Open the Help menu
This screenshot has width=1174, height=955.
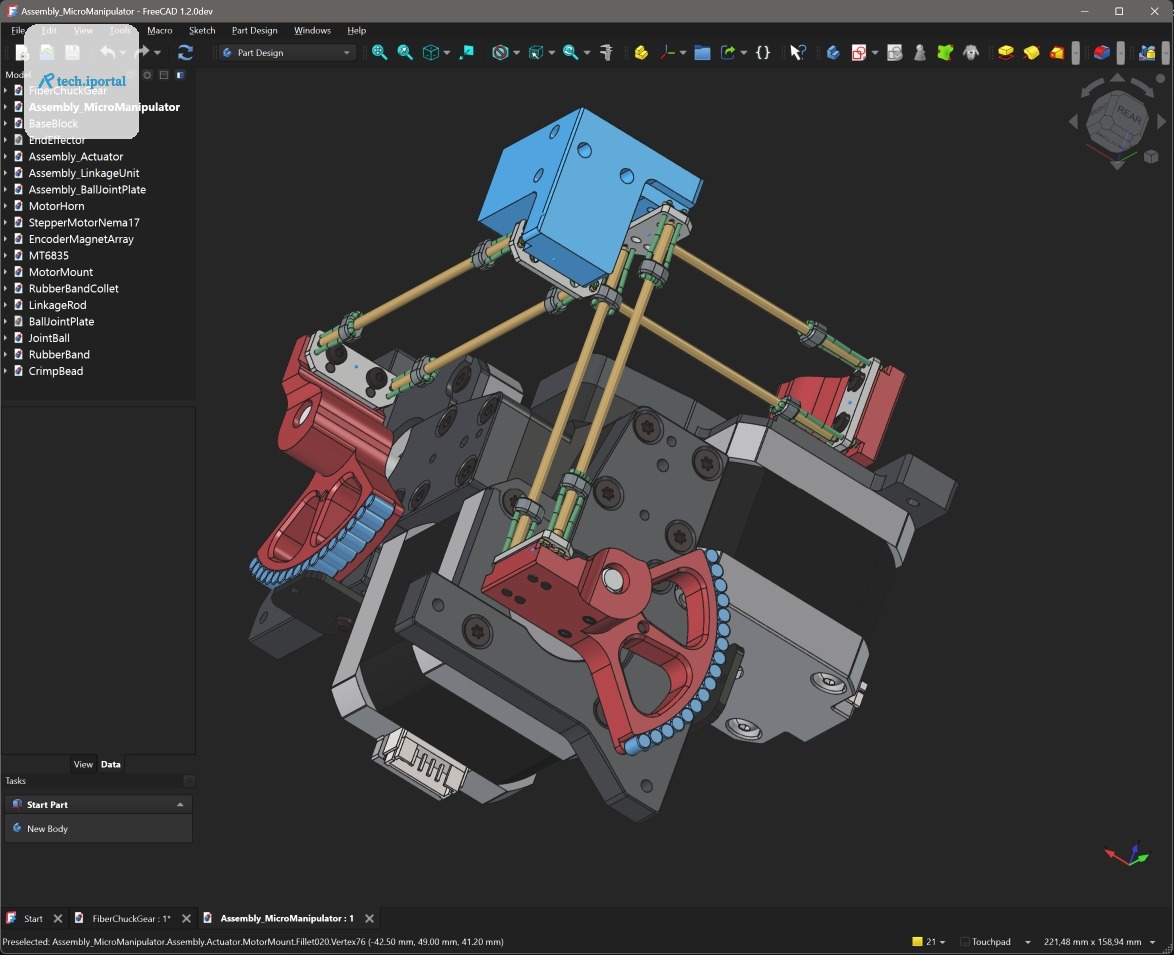[x=356, y=31]
